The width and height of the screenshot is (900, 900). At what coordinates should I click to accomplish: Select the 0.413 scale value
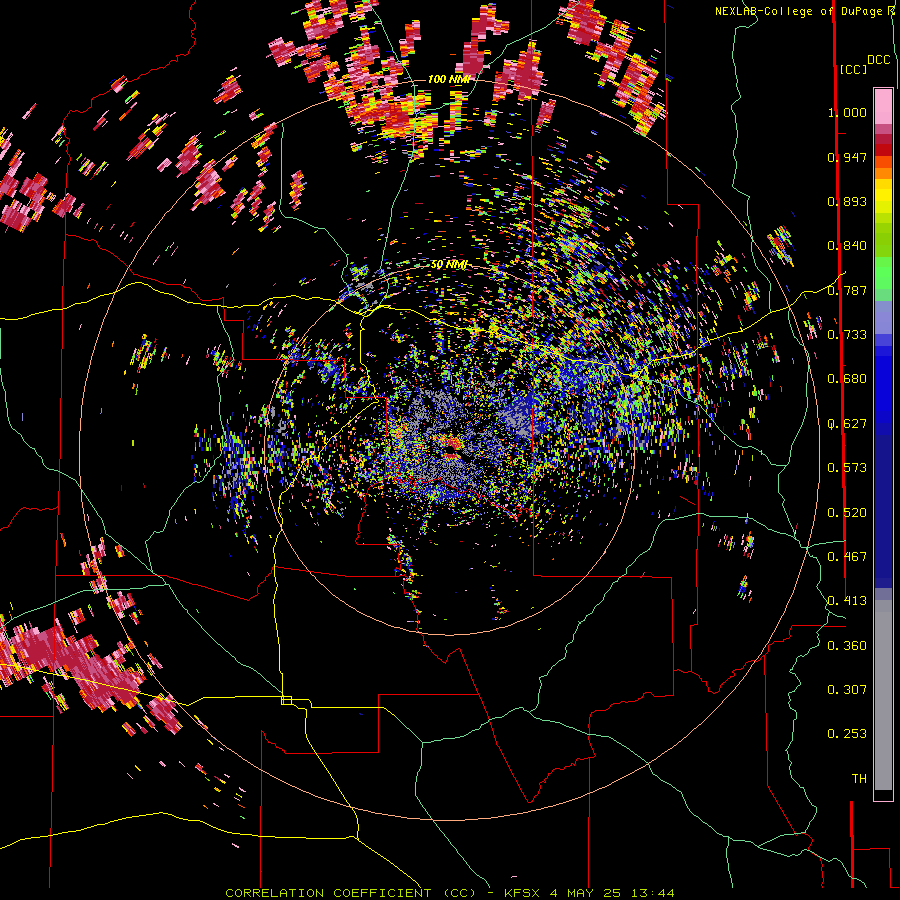[x=847, y=601]
